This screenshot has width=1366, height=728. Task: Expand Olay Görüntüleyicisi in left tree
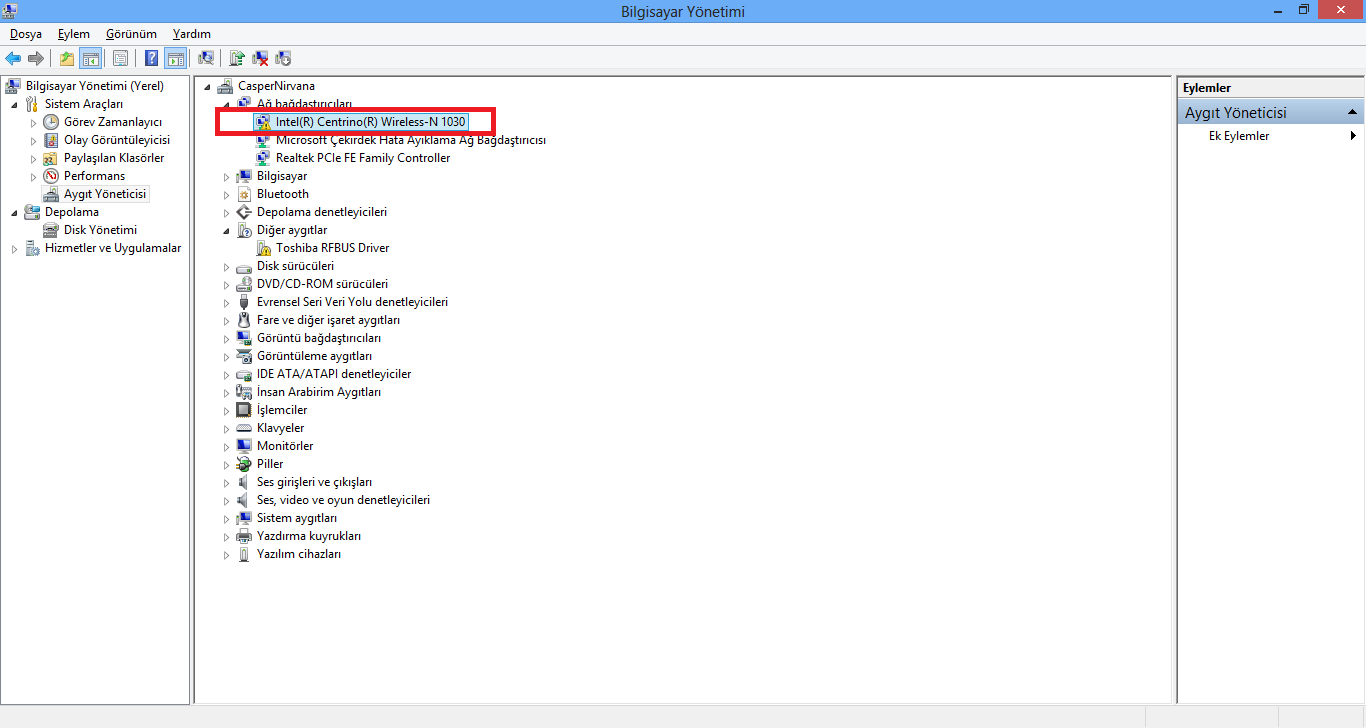(x=33, y=140)
